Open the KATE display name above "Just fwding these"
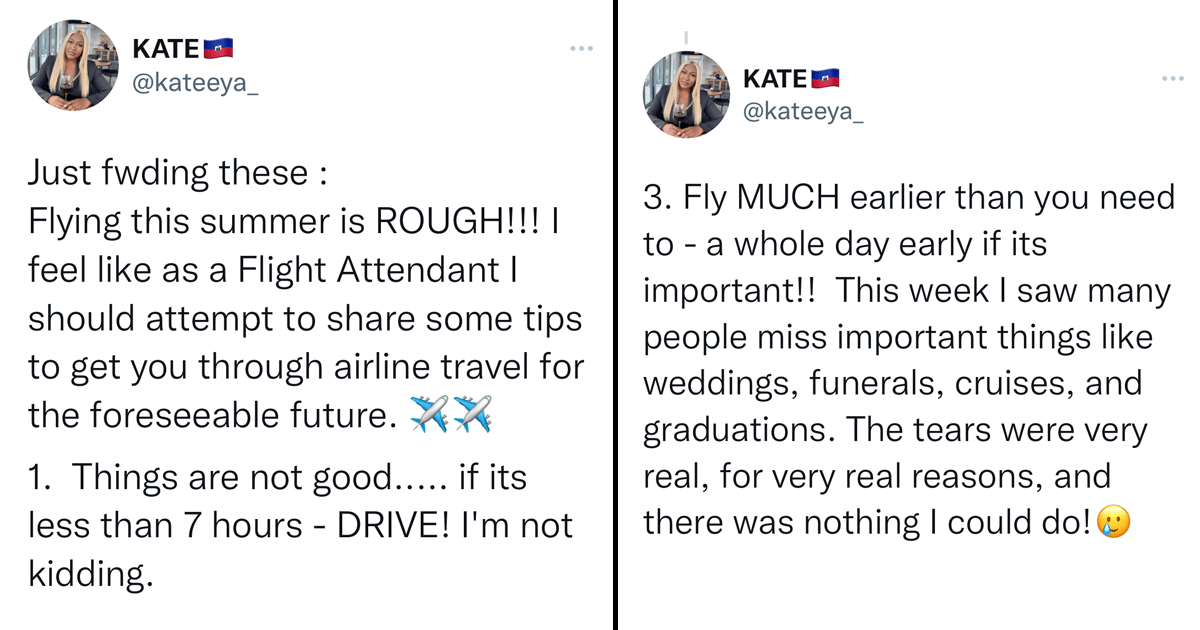 (166, 49)
